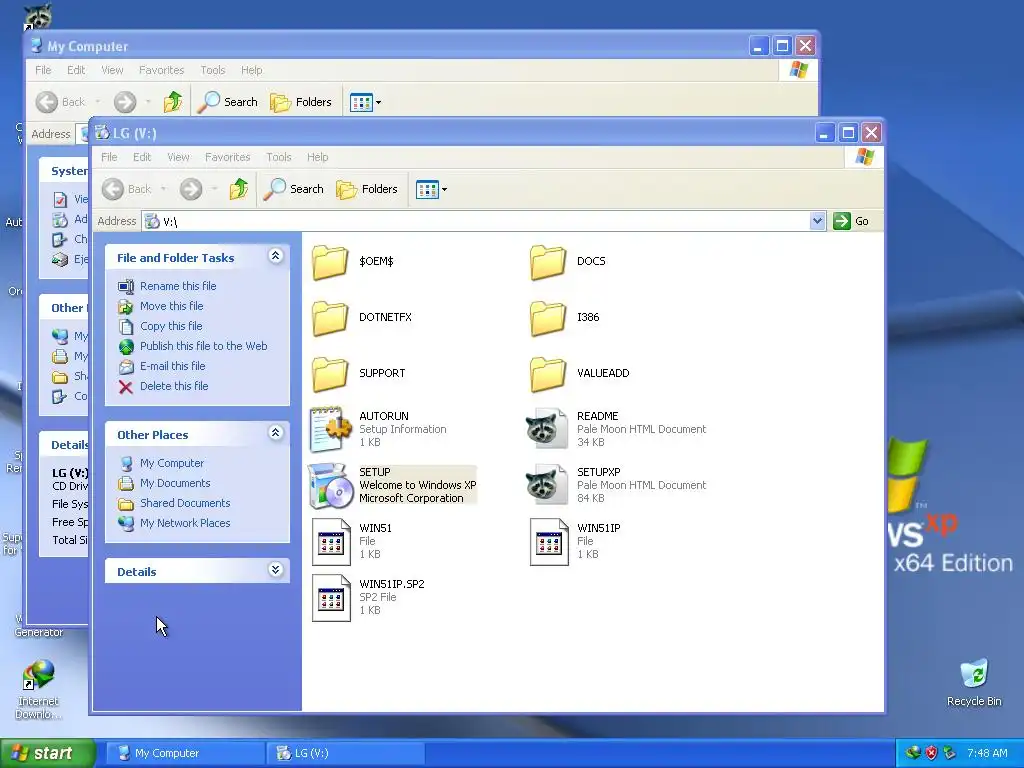Click E-mail this file
Image resolution: width=1024 pixels, height=768 pixels.
(172, 366)
